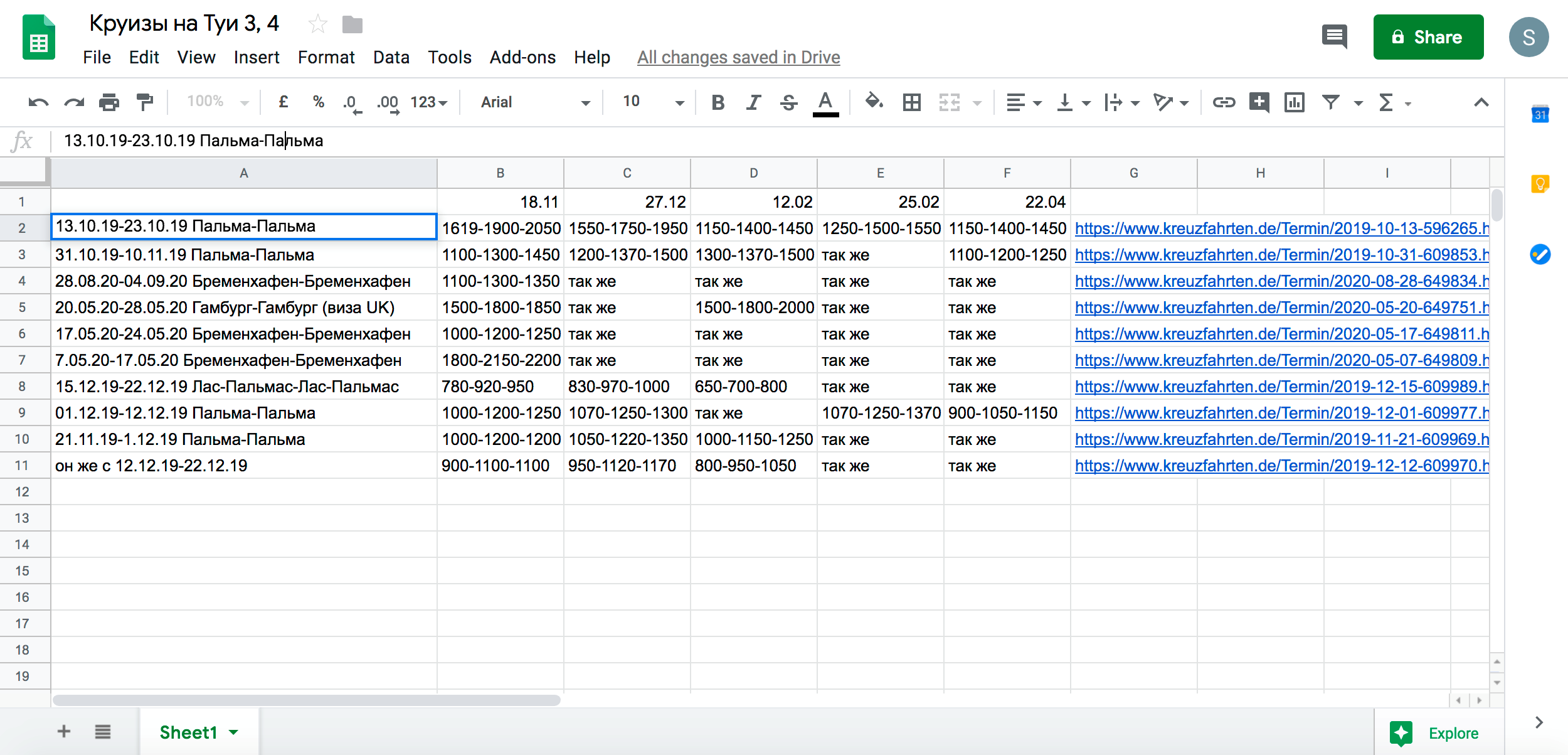
Task: Select column A header
Action: pyautogui.click(x=244, y=173)
